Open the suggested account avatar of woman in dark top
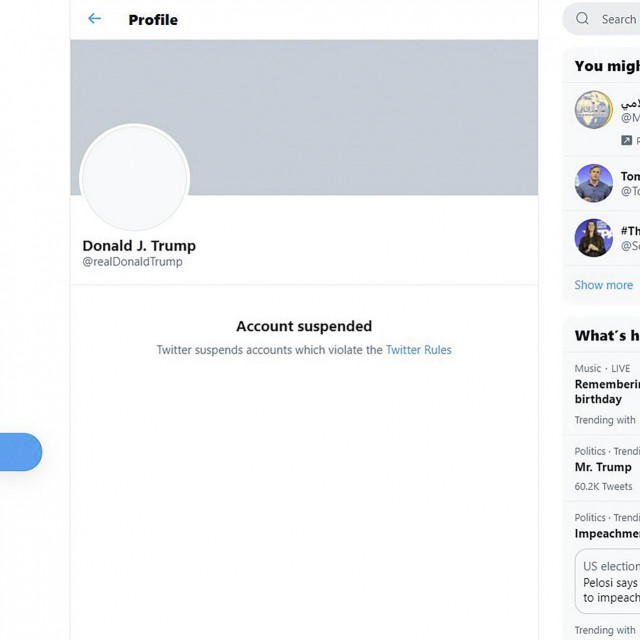Viewport: 640px width, 640px height. [x=594, y=238]
